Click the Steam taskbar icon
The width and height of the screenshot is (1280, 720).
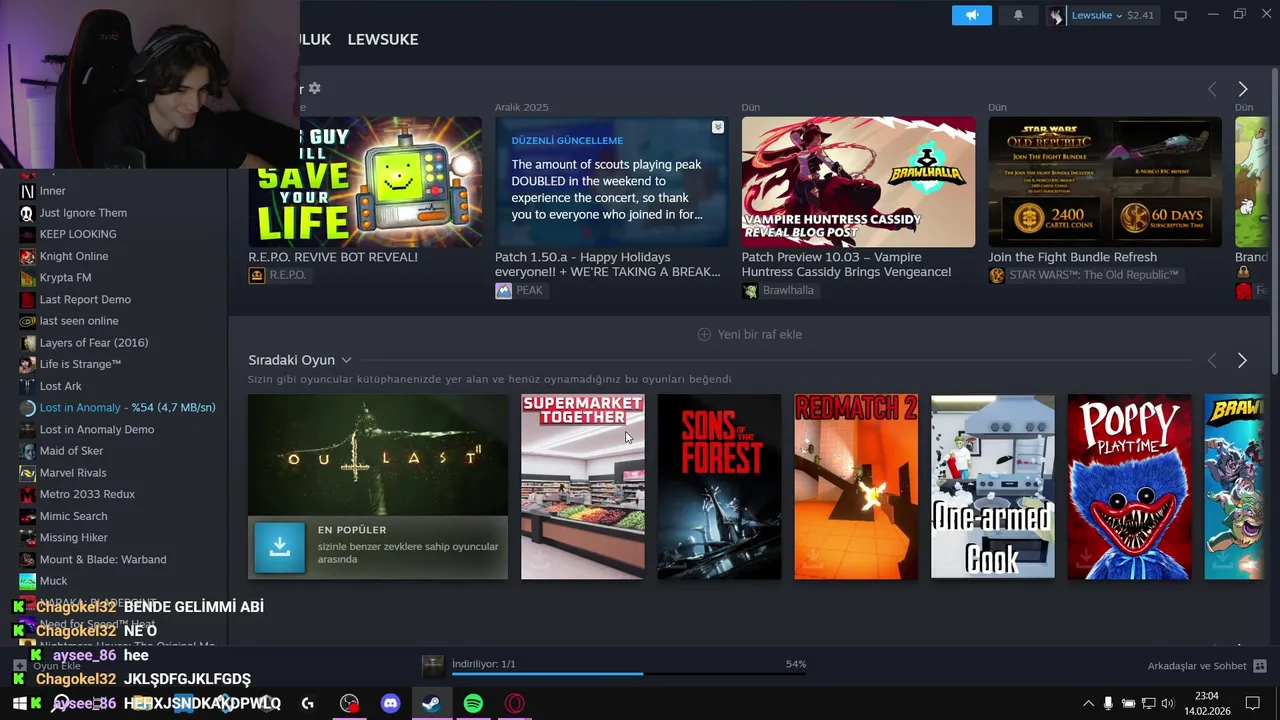pos(432,704)
